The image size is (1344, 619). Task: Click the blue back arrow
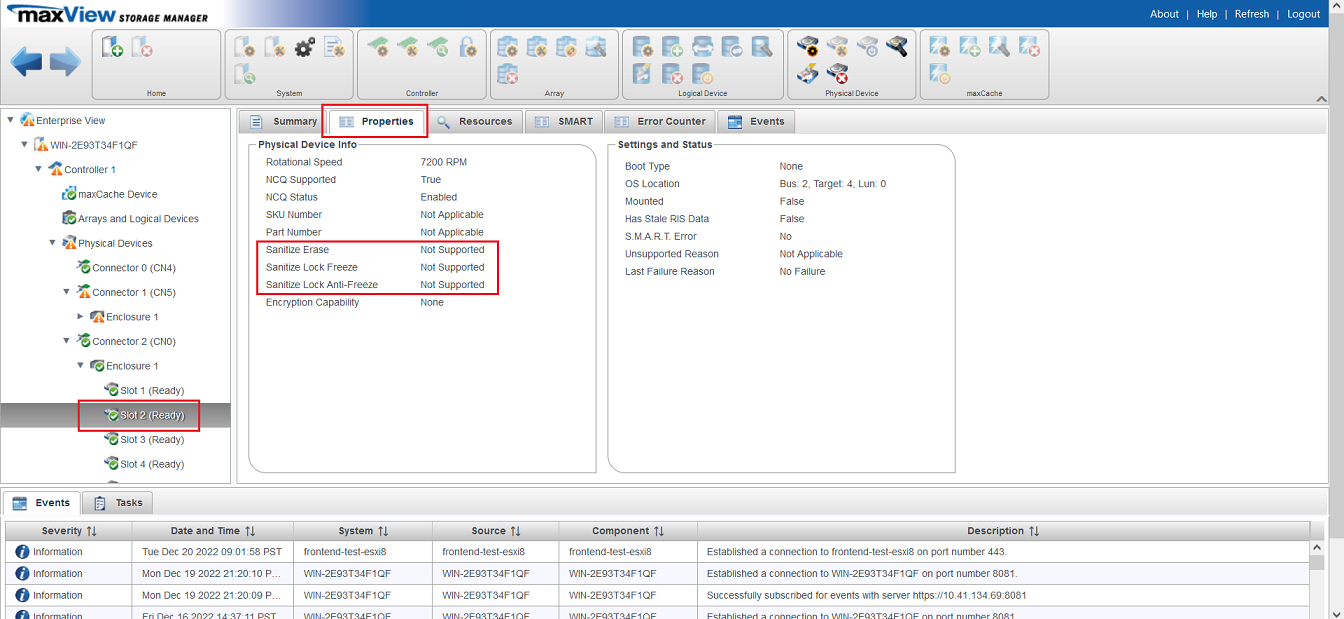(x=26, y=63)
